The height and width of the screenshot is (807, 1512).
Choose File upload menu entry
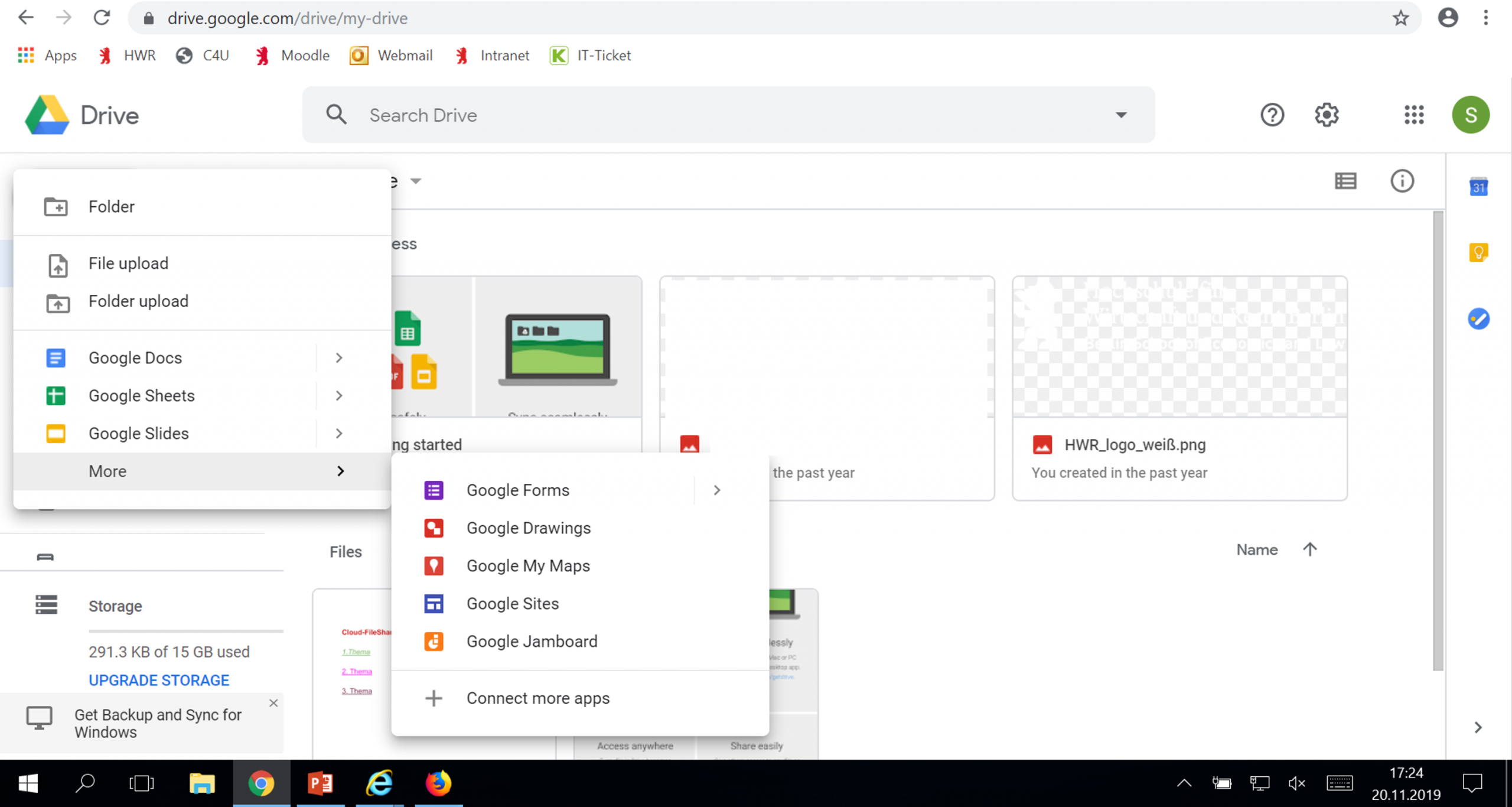tap(128, 263)
